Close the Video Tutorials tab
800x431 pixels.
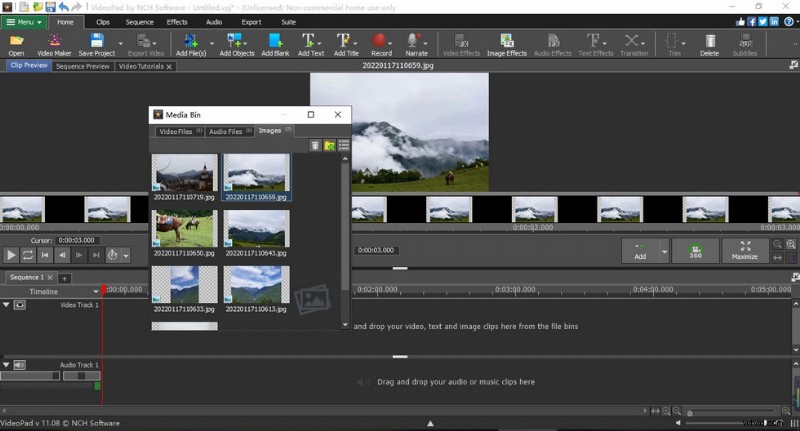169,67
